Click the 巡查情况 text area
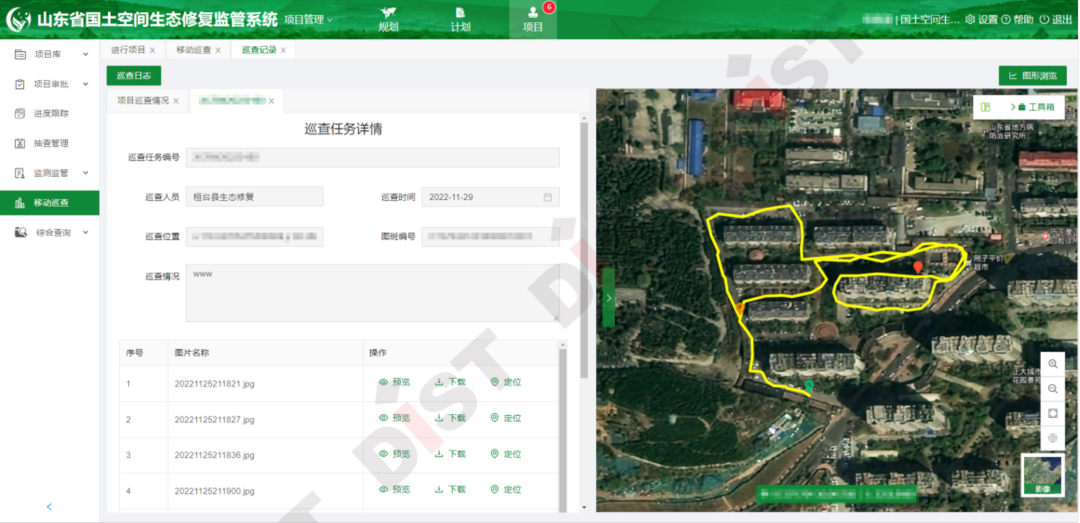 click(373, 293)
